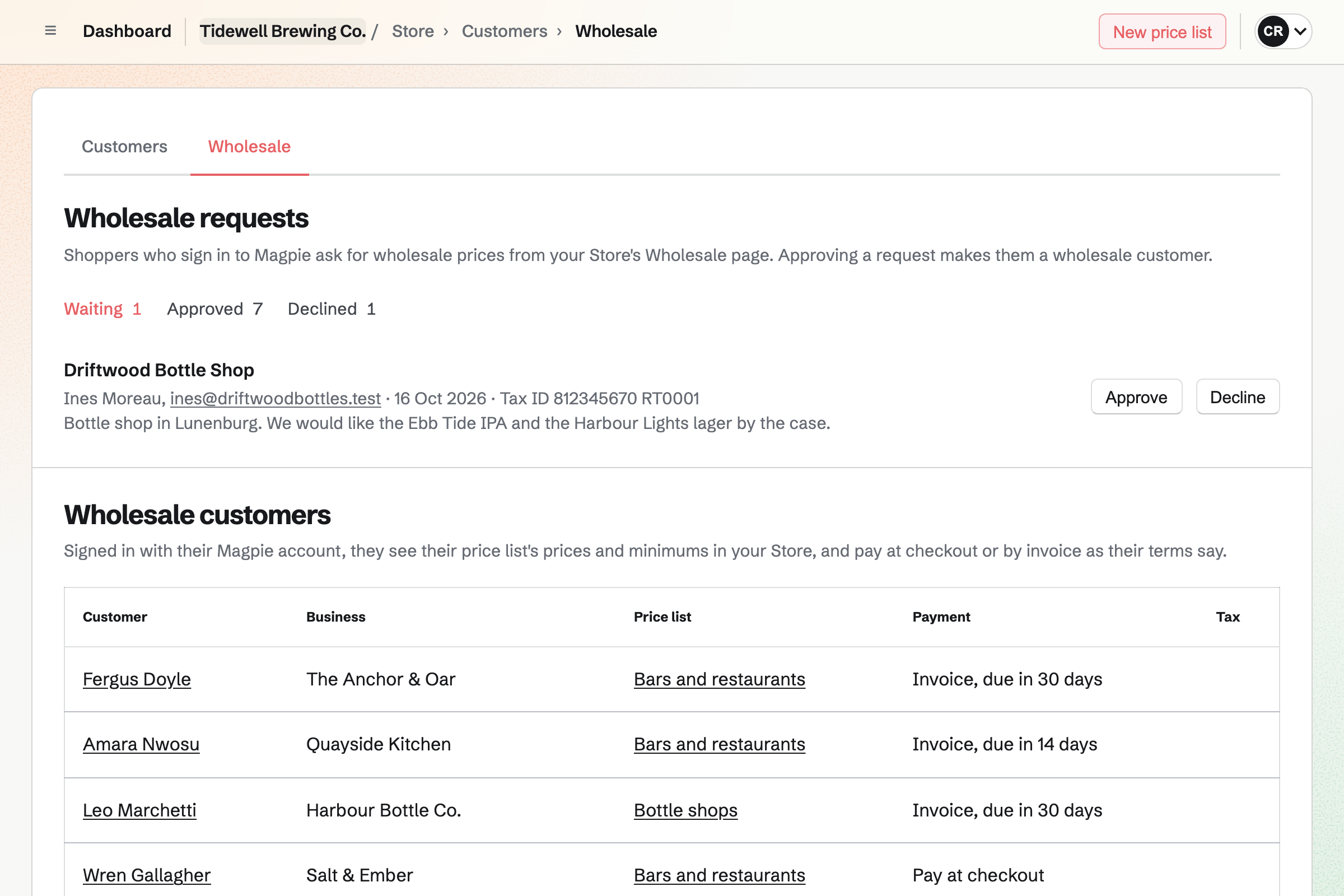
Task: Approve the Driftwood Bottle Shop request
Action: click(1136, 396)
